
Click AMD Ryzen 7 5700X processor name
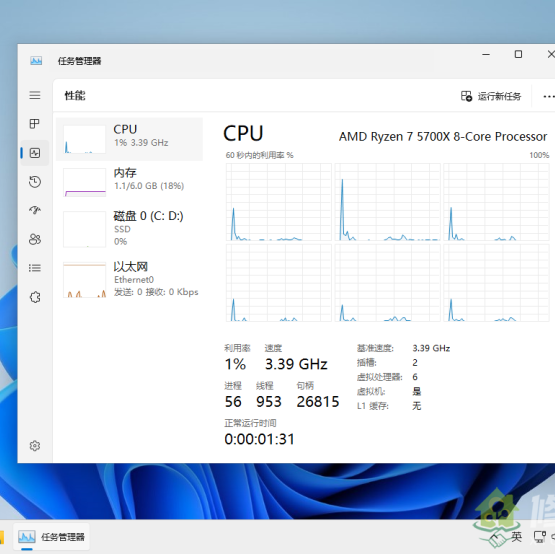[443, 137]
